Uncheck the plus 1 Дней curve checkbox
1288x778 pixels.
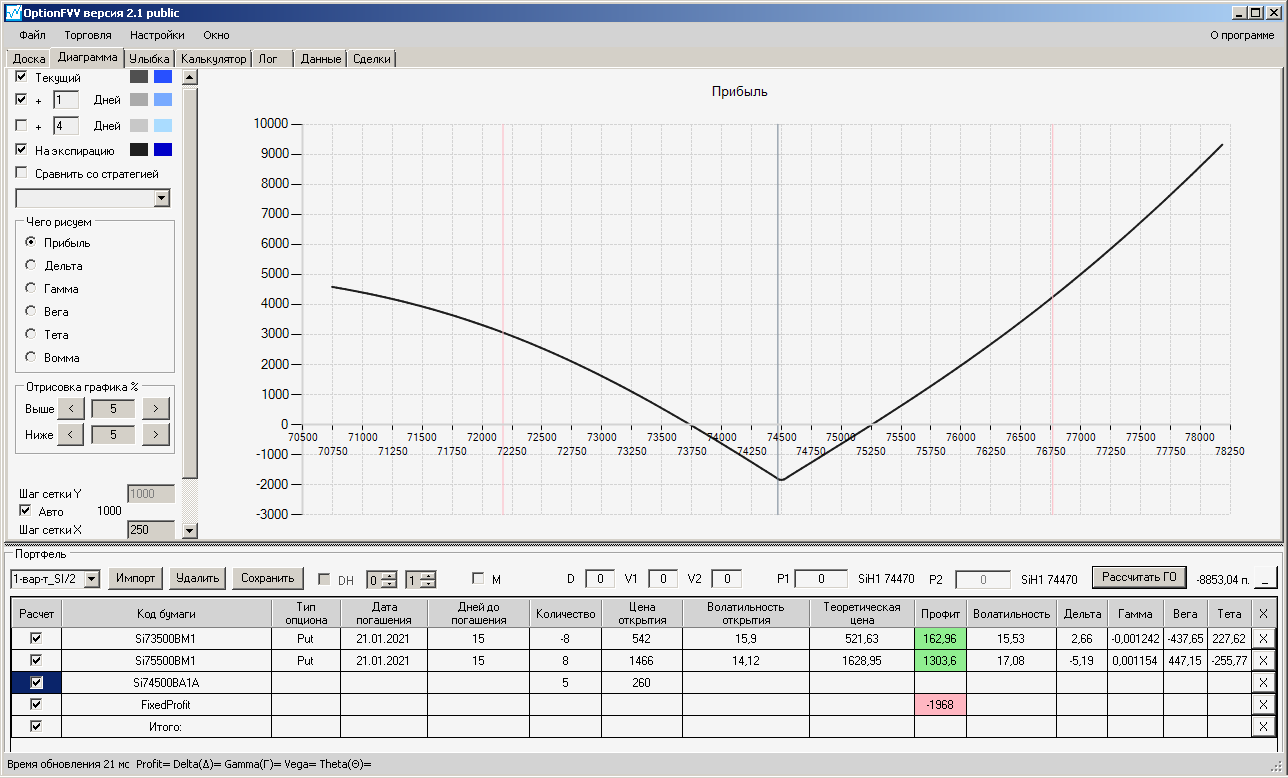tap(22, 99)
